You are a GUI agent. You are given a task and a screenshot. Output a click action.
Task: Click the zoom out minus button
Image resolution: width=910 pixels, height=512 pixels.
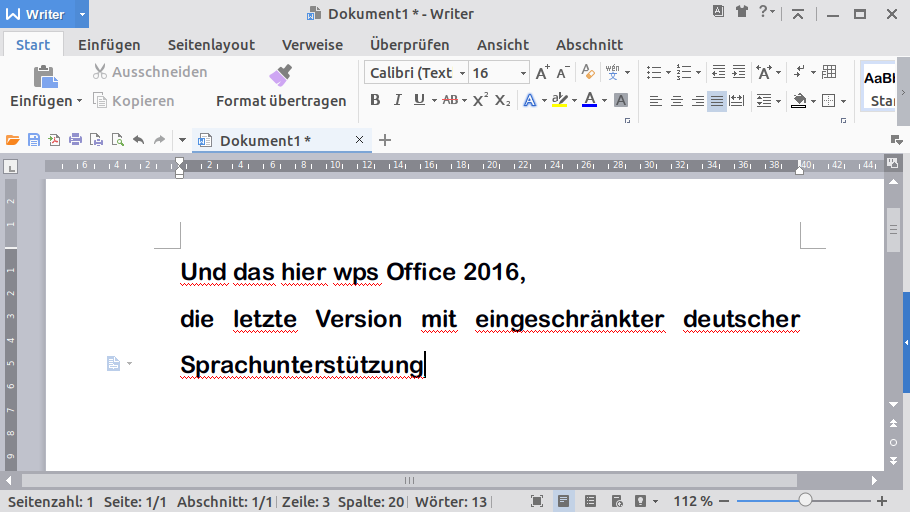point(724,500)
